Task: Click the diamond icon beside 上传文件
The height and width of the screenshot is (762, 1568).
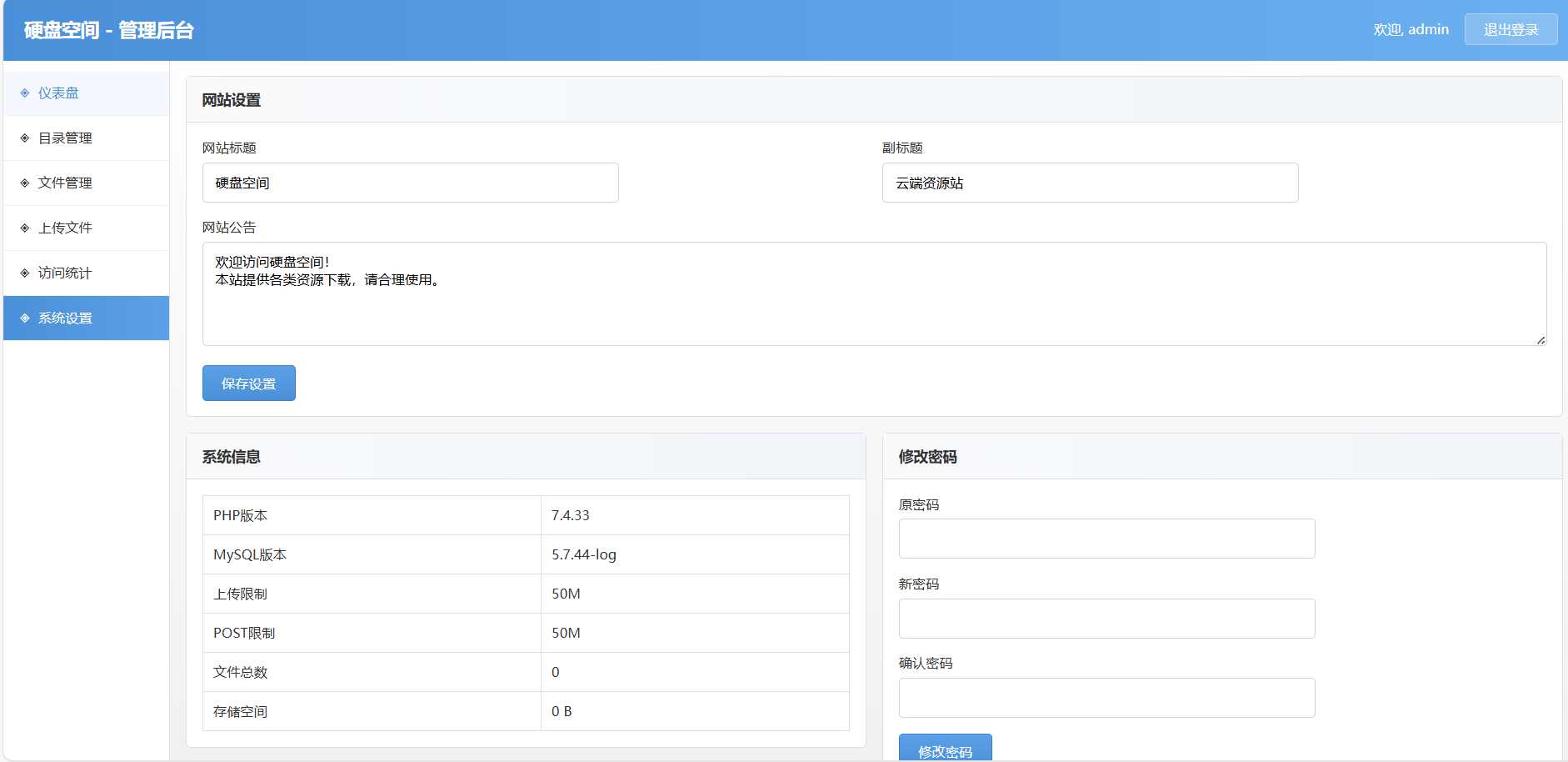Action: point(25,228)
